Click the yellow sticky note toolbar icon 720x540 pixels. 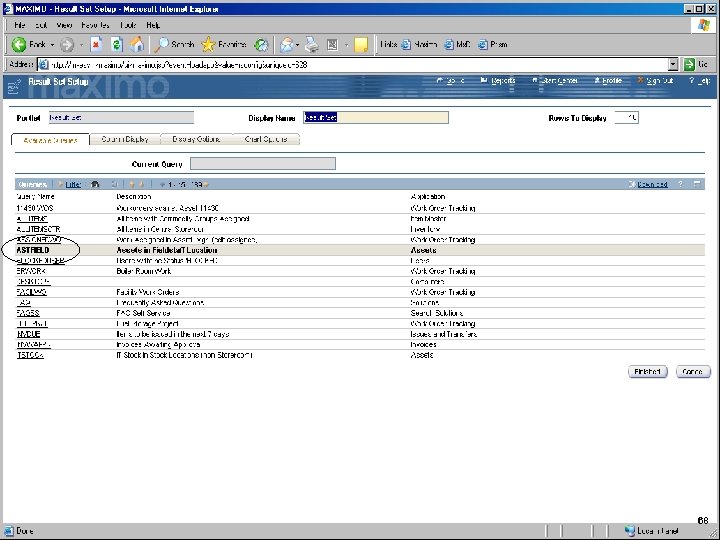[361, 45]
